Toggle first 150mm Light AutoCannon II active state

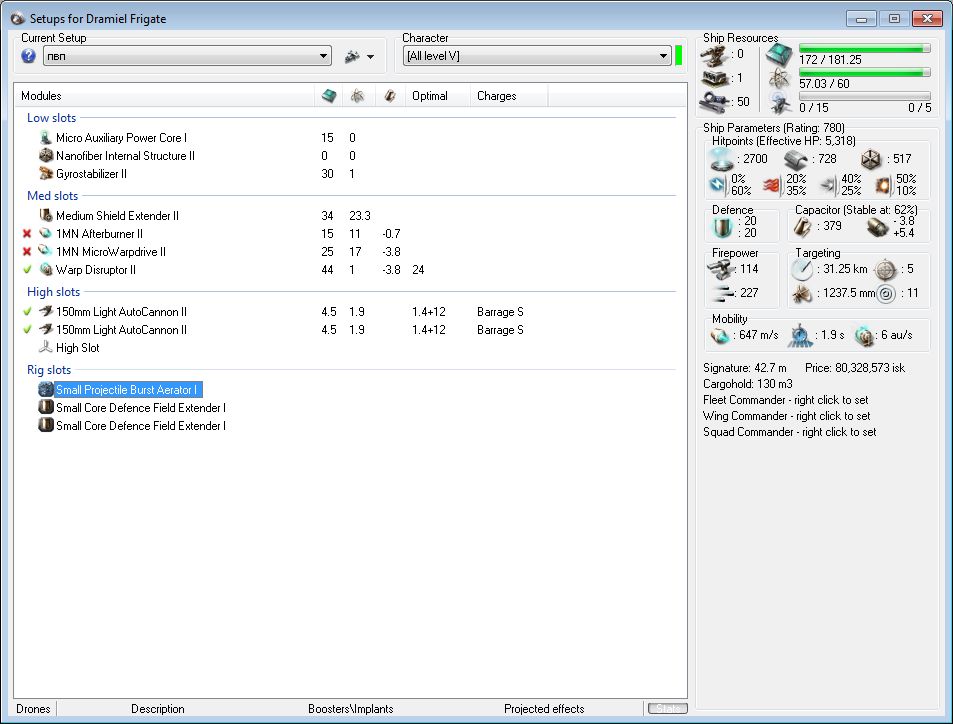(x=27, y=311)
